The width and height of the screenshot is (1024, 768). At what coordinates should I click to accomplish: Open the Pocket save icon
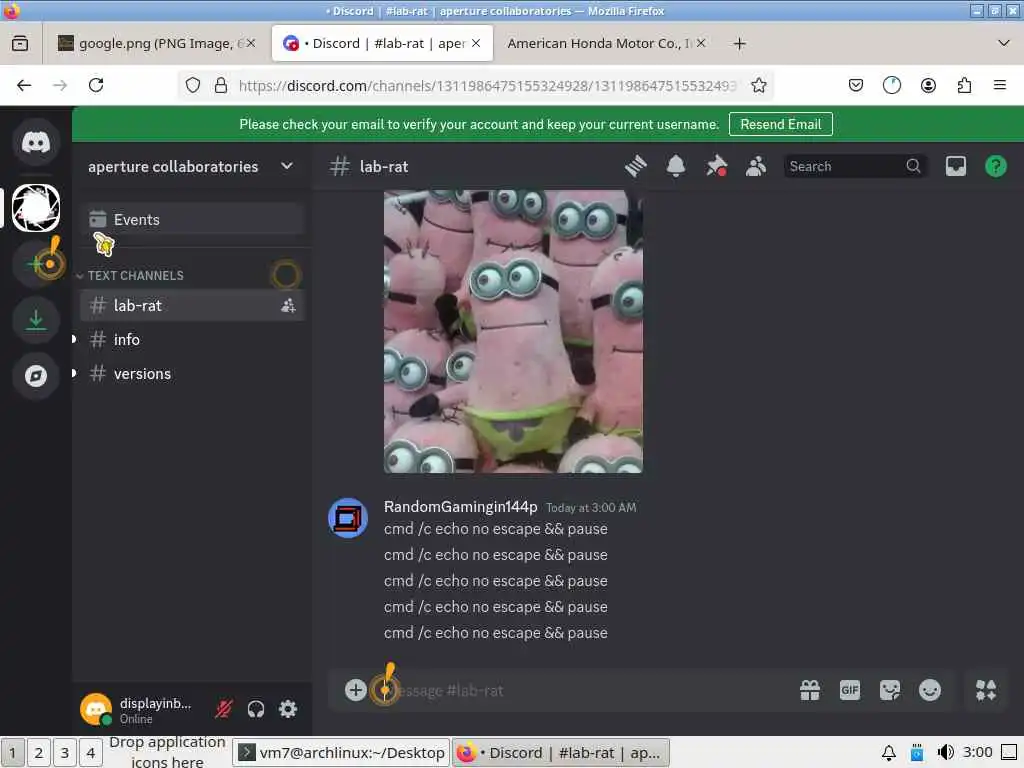tap(856, 86)
